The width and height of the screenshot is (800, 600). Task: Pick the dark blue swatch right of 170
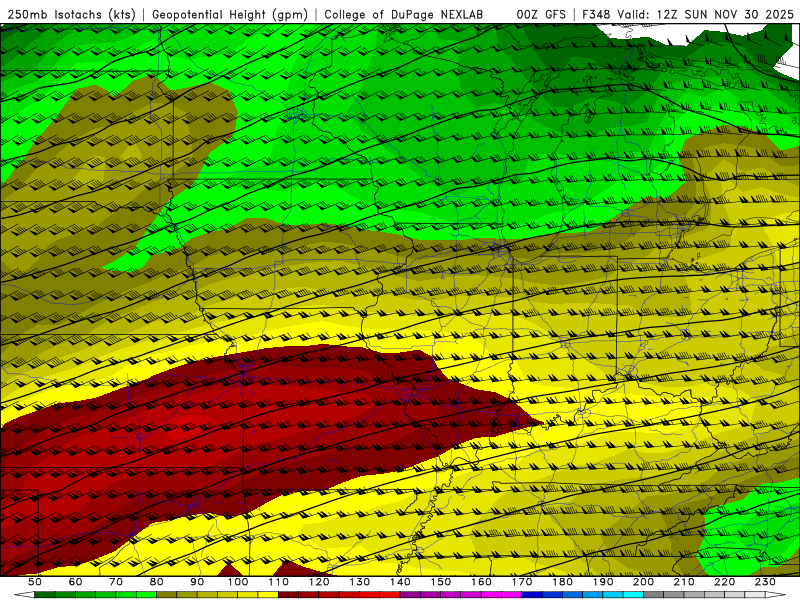(x=532, y=594)
